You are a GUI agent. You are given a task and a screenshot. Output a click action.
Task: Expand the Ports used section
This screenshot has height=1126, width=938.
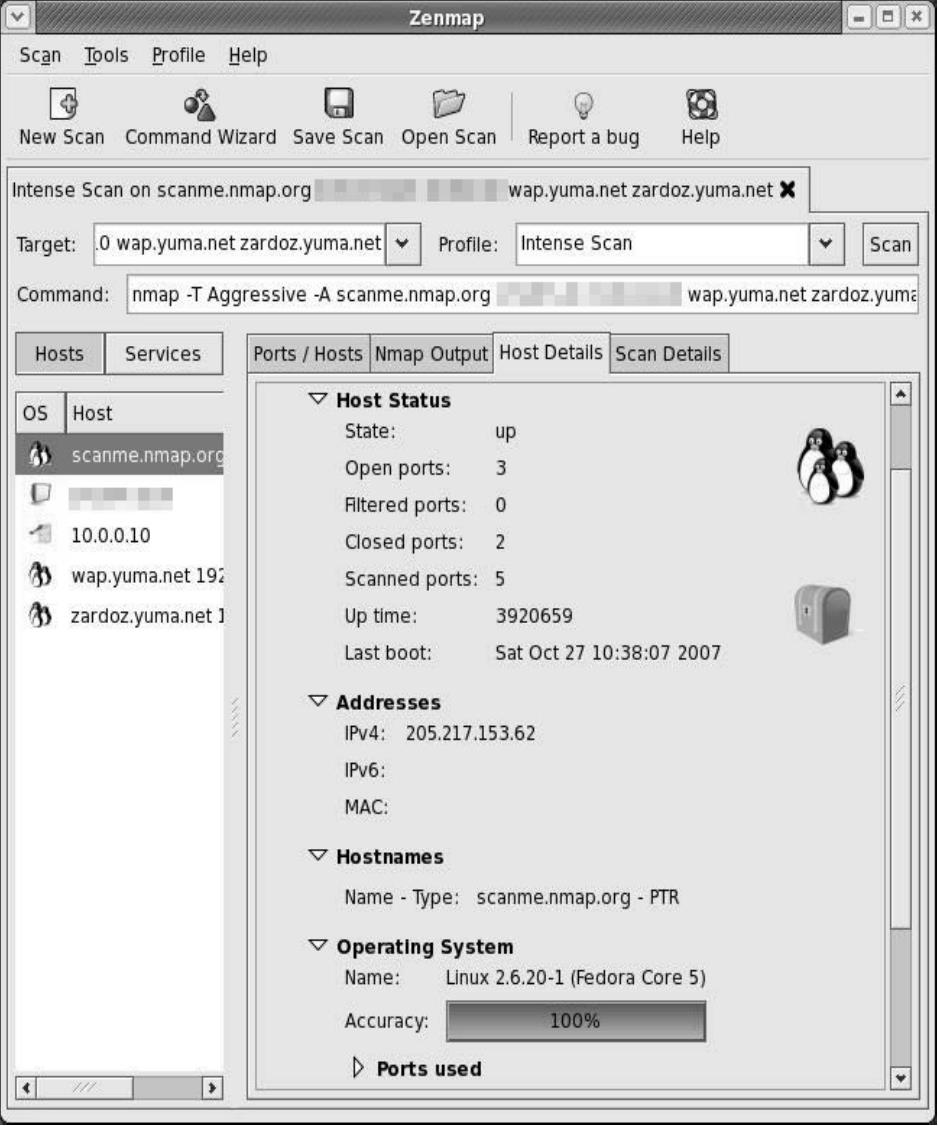(x=360, y=1068)
